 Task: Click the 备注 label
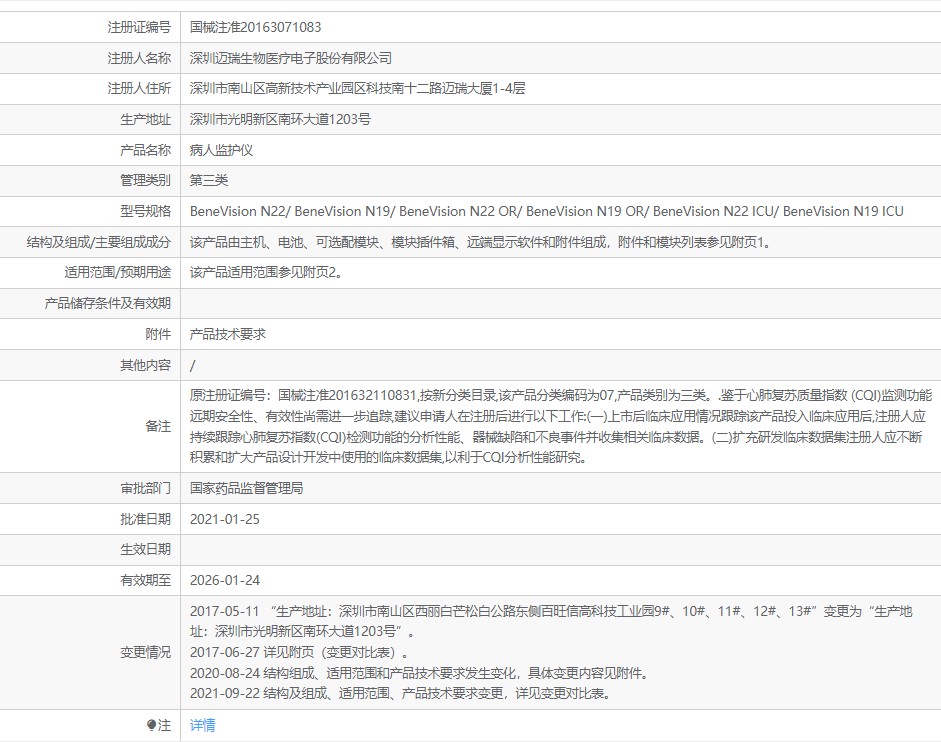158,426
